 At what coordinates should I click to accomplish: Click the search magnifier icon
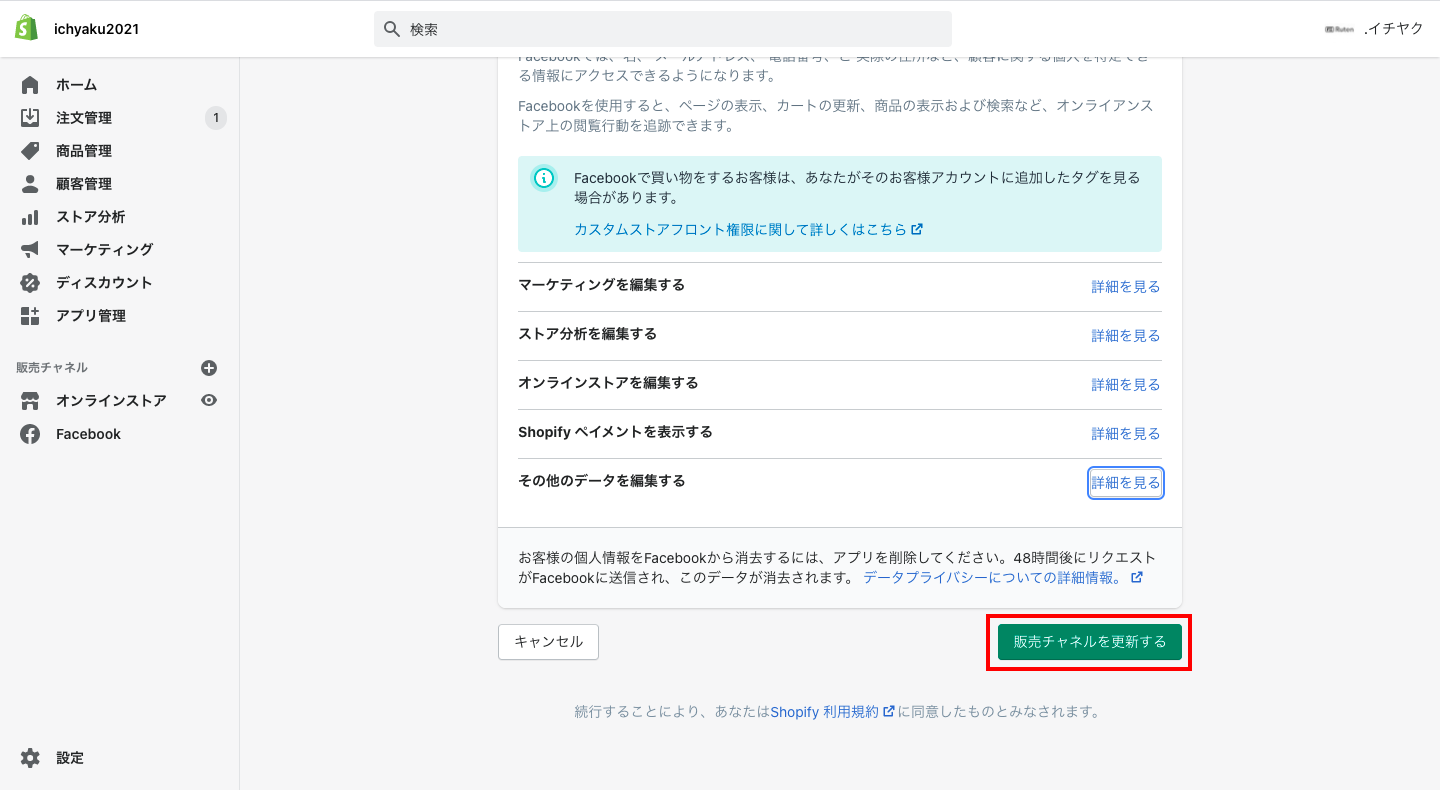[392, 29]
